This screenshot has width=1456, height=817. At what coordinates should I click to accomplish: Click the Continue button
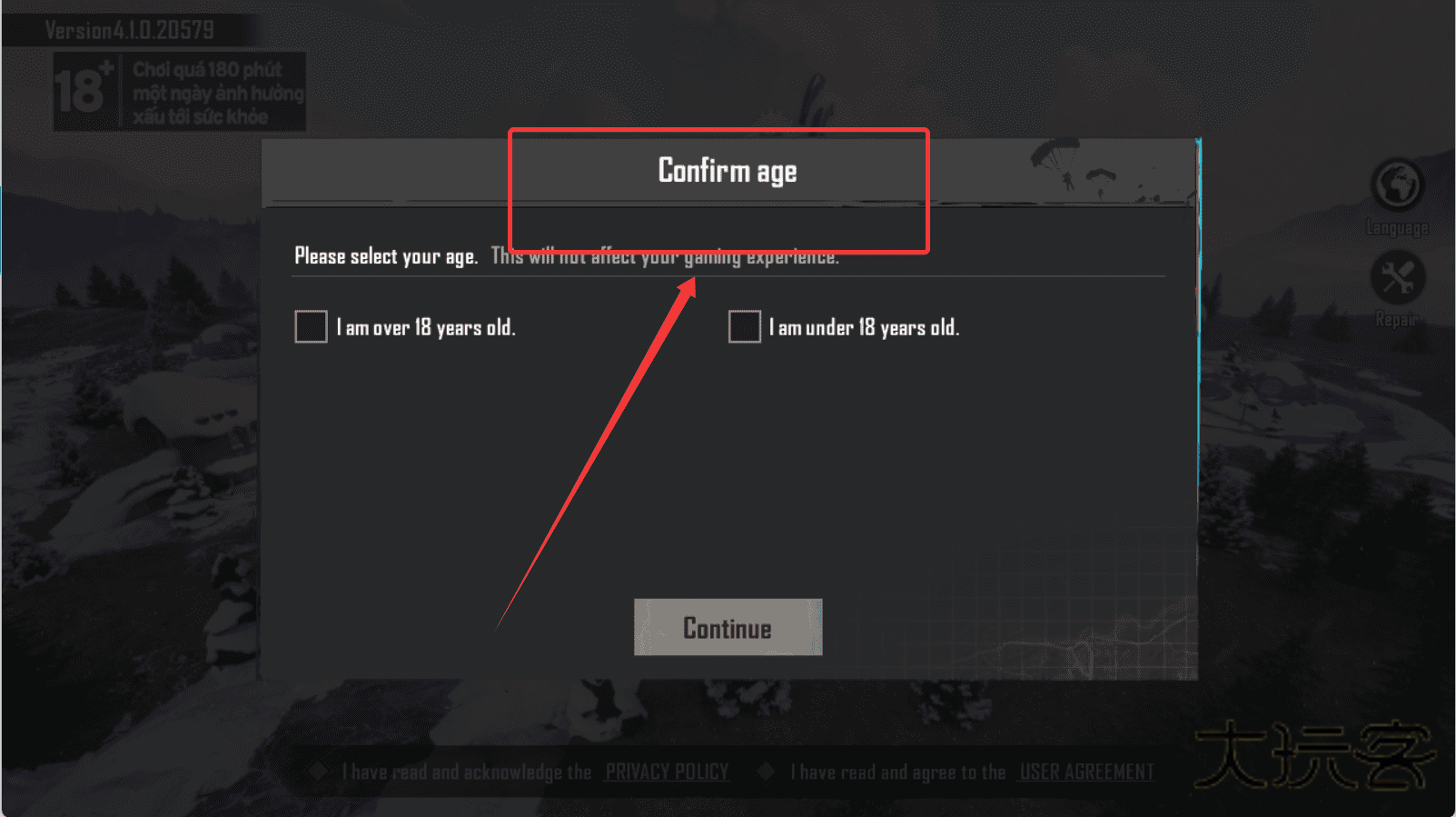pyautogui.click(x=728, y=627)
